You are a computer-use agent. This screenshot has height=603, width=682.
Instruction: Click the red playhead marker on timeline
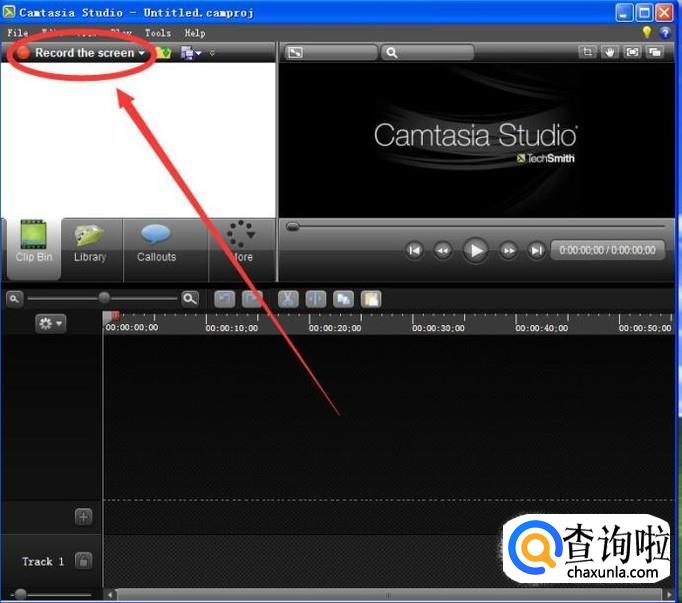[x=115, y=315]
